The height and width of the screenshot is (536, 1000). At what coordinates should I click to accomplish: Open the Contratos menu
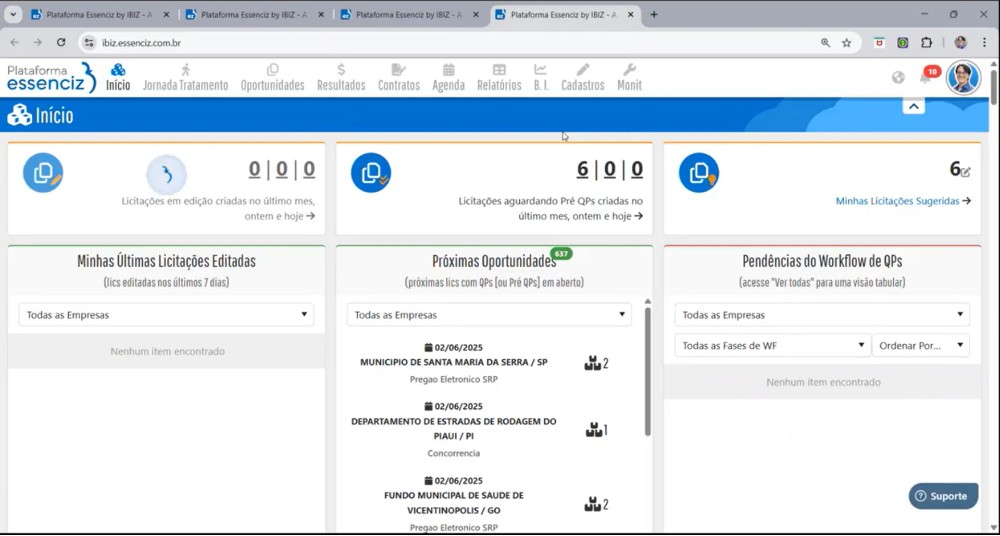(x=399, y=77)
